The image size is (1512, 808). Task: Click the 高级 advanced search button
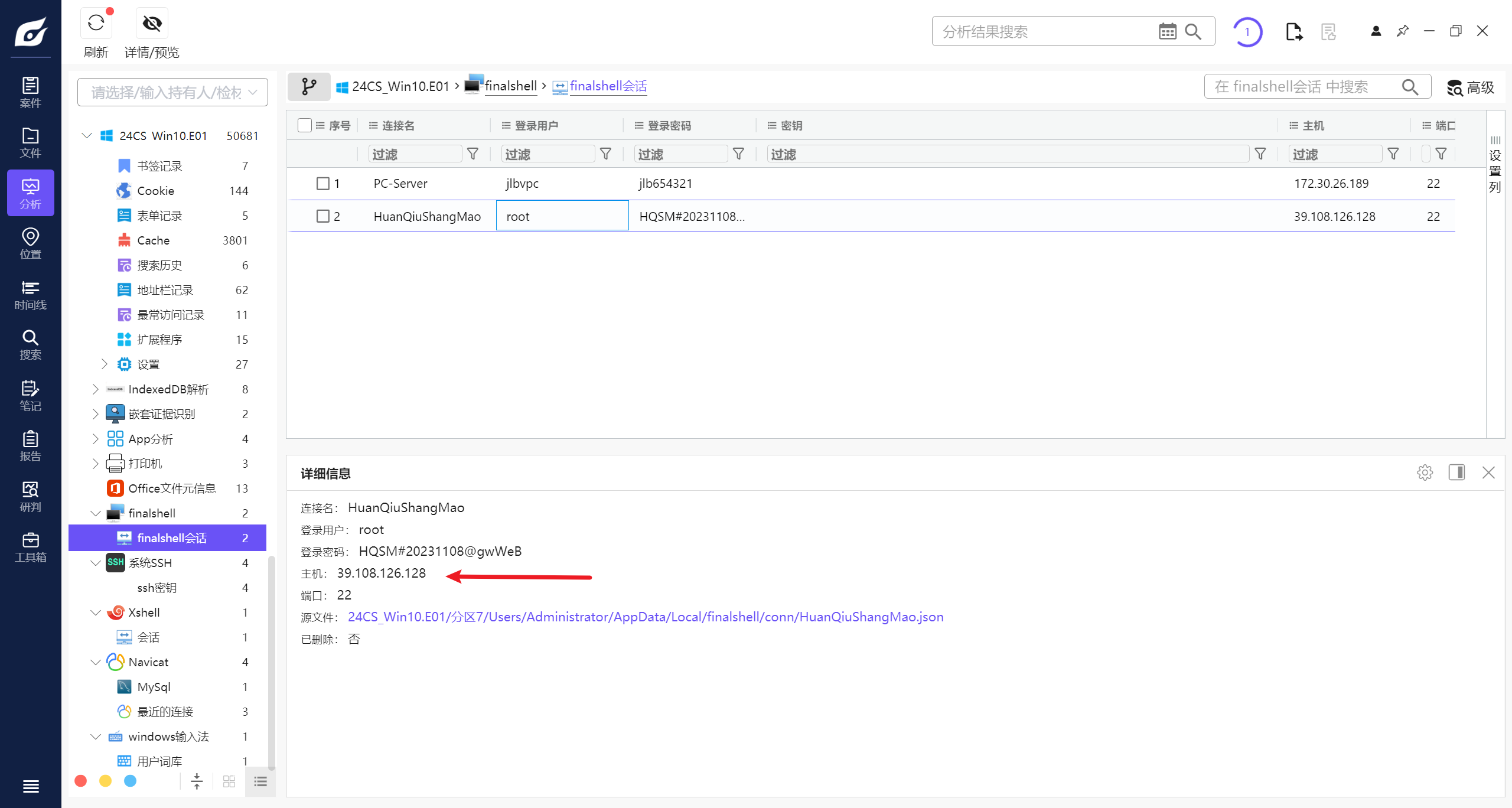pos(1471,87)
